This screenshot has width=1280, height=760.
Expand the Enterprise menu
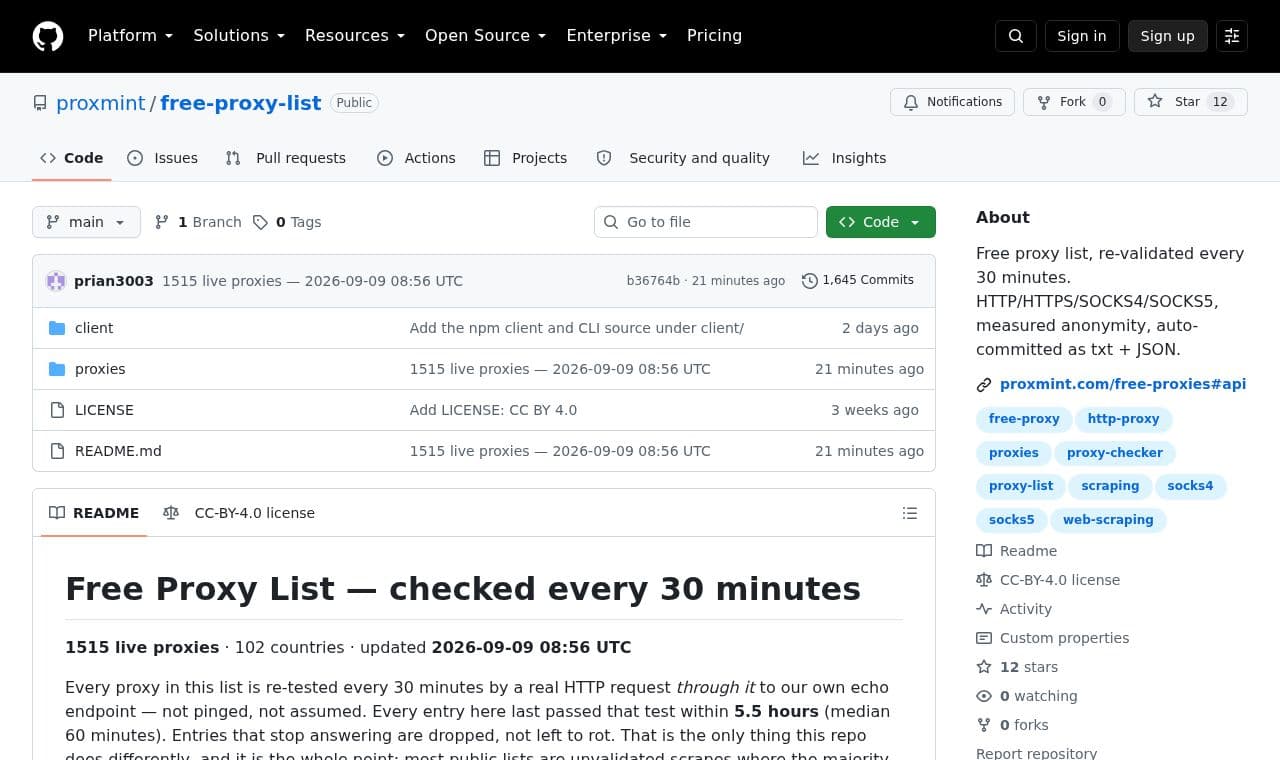point(617,36)
